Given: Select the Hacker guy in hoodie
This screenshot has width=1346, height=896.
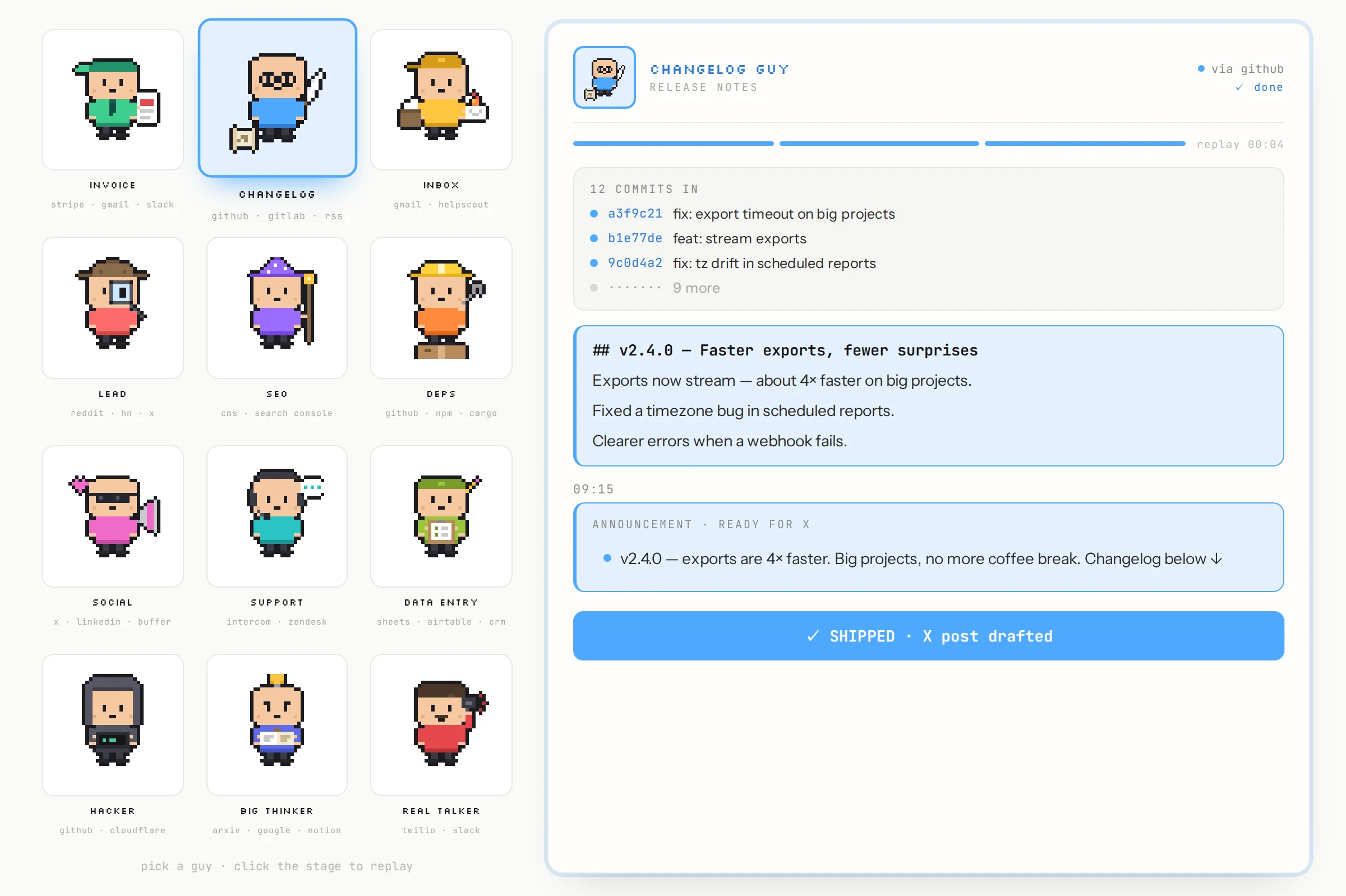Looking at the screenshot, I should click(x=113, y=724).
